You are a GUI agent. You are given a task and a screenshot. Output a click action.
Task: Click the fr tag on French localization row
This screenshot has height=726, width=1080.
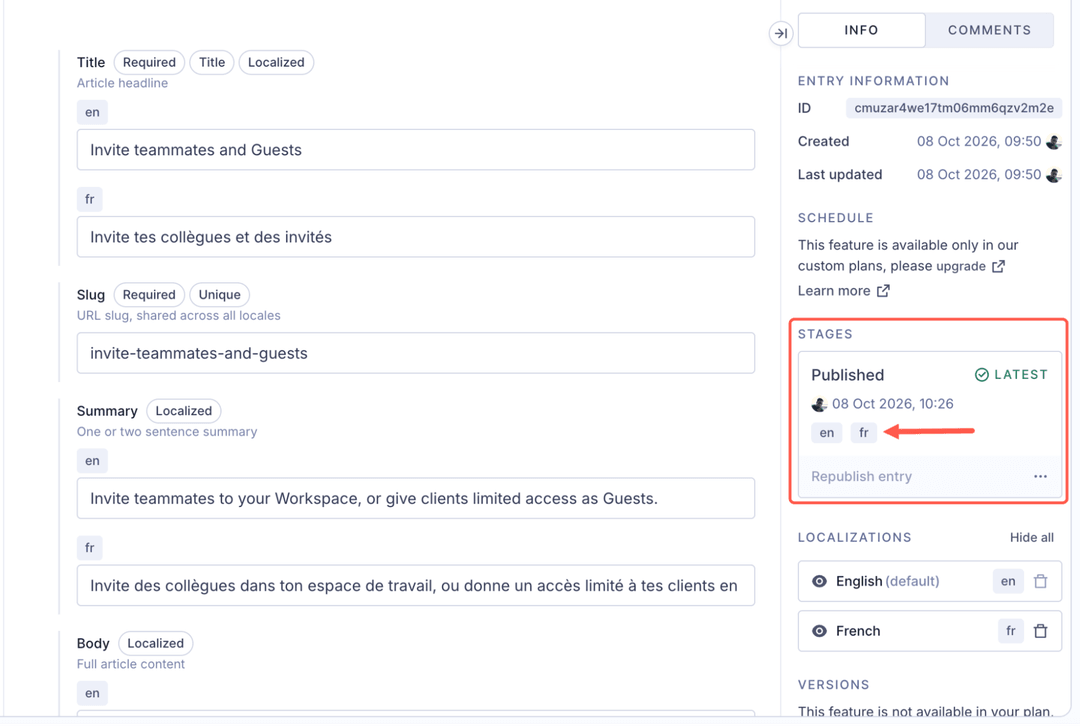point(1010,631)
